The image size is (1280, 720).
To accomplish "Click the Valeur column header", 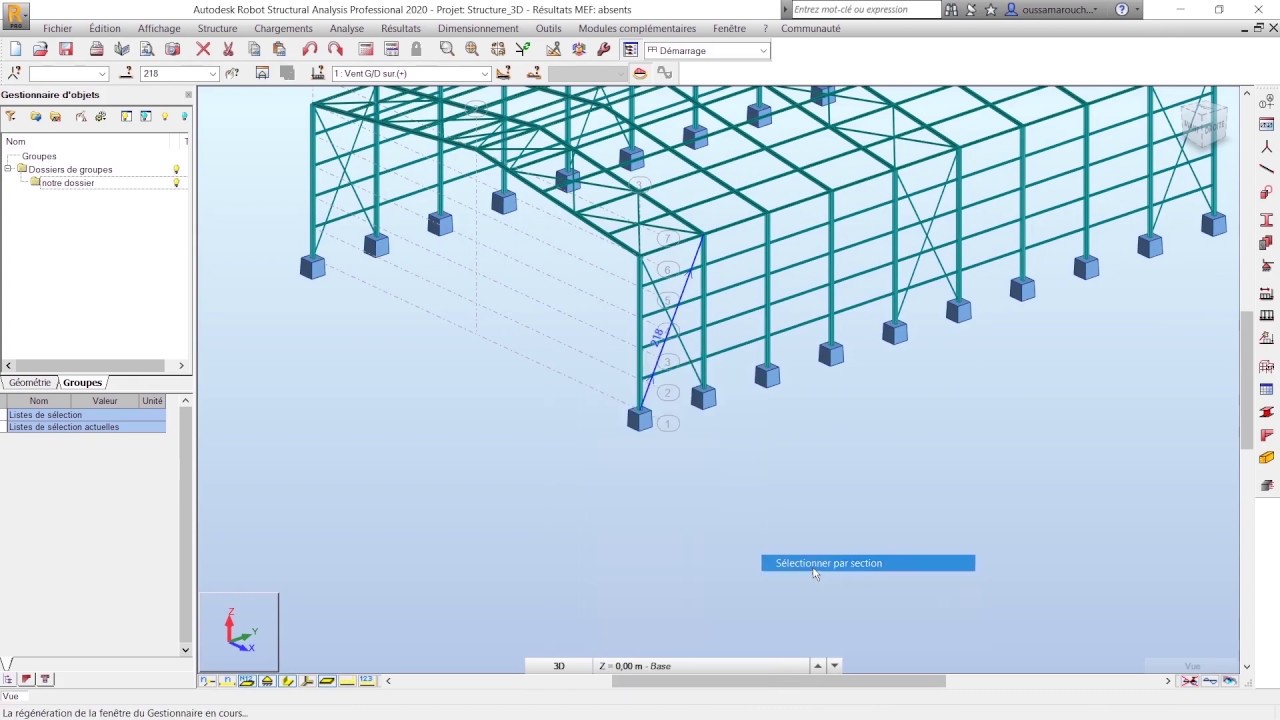I will [105, 401].
